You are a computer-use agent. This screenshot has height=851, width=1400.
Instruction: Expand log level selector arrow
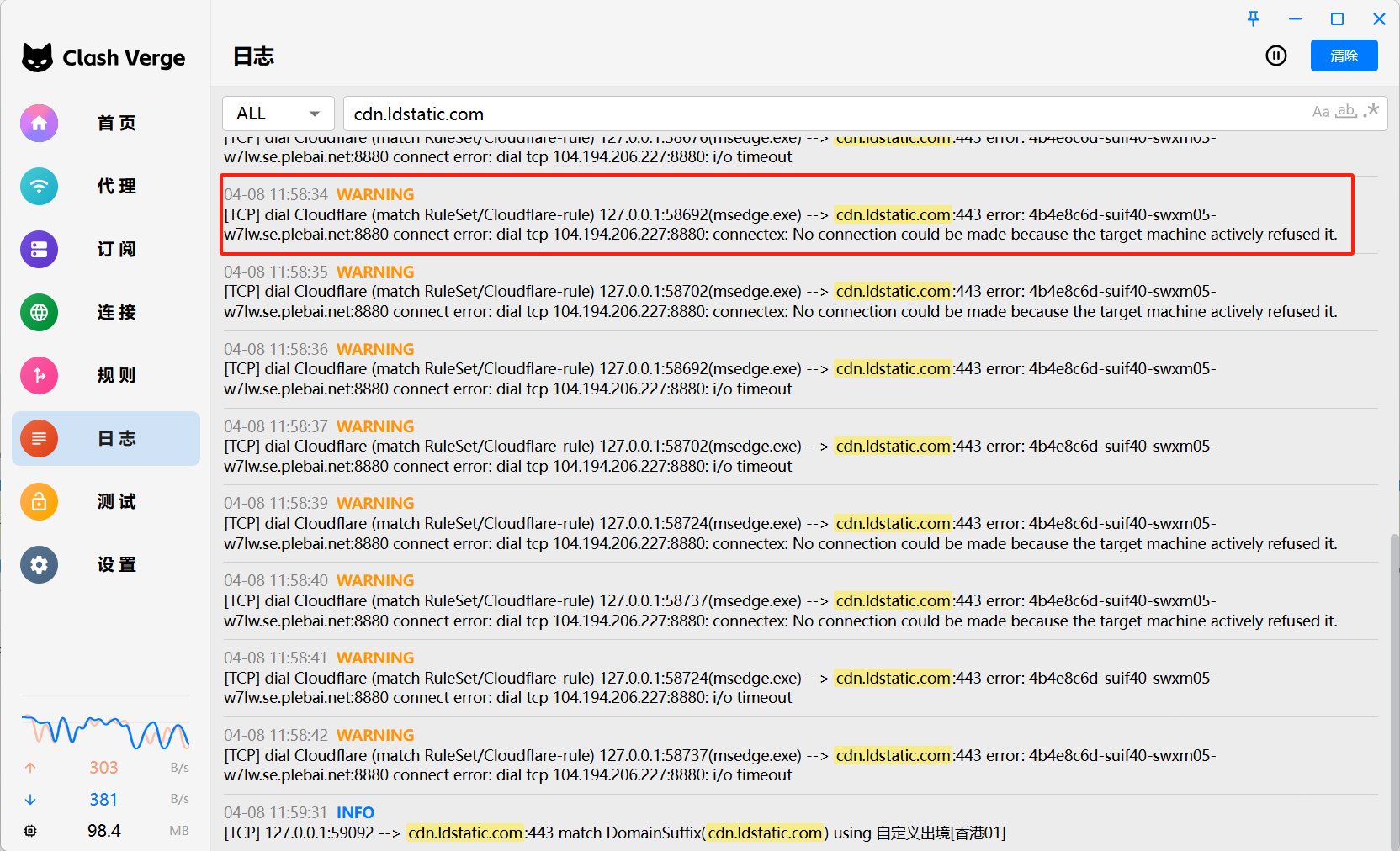[x=315, y=114]
